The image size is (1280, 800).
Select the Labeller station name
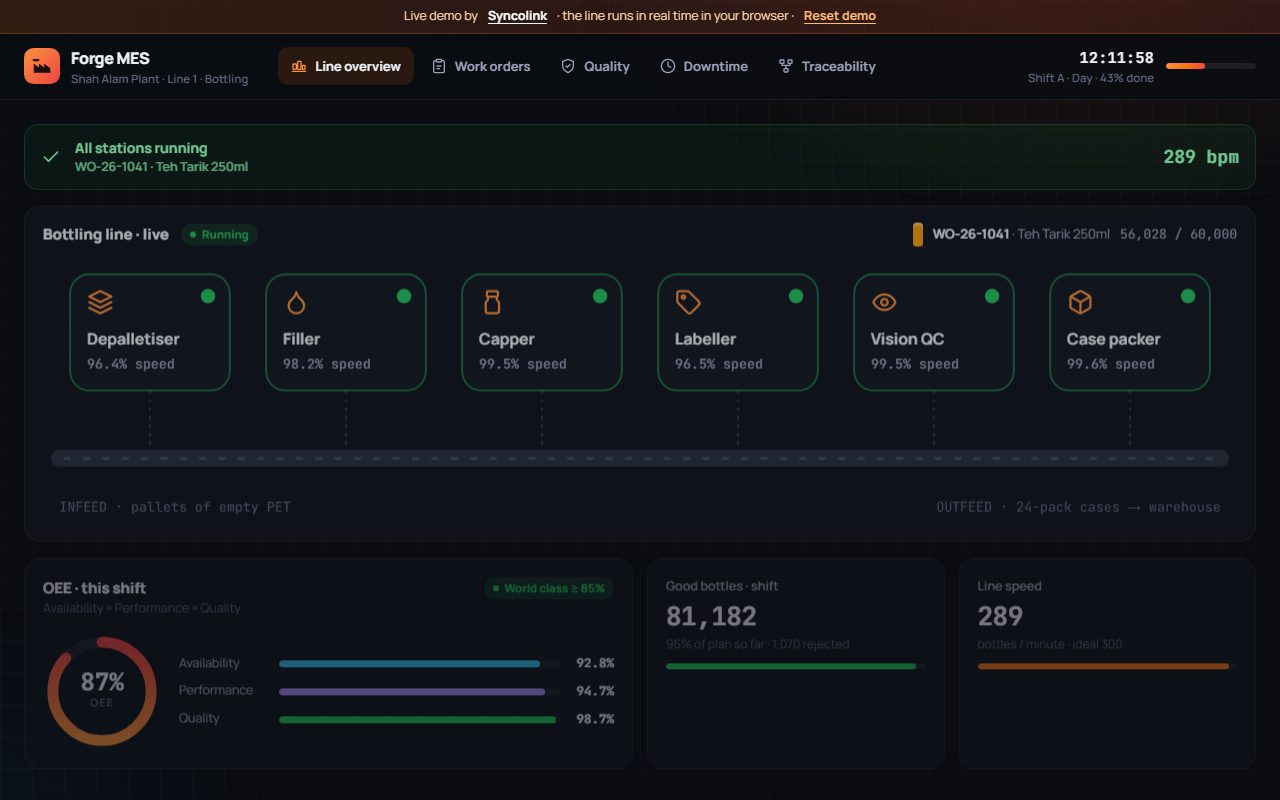tap(705, 339)
